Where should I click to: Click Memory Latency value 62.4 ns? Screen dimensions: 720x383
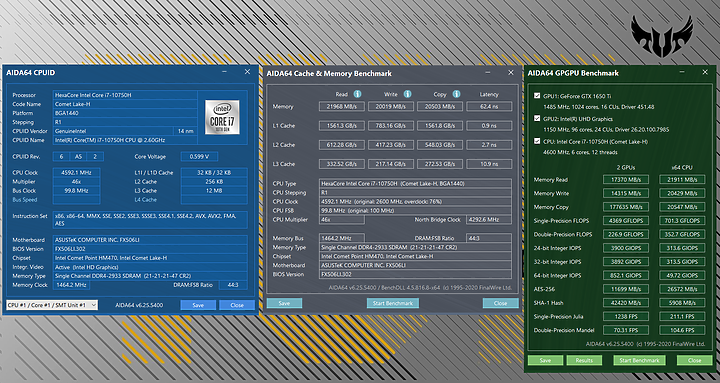pyautogui.click(x=489, y=107)
